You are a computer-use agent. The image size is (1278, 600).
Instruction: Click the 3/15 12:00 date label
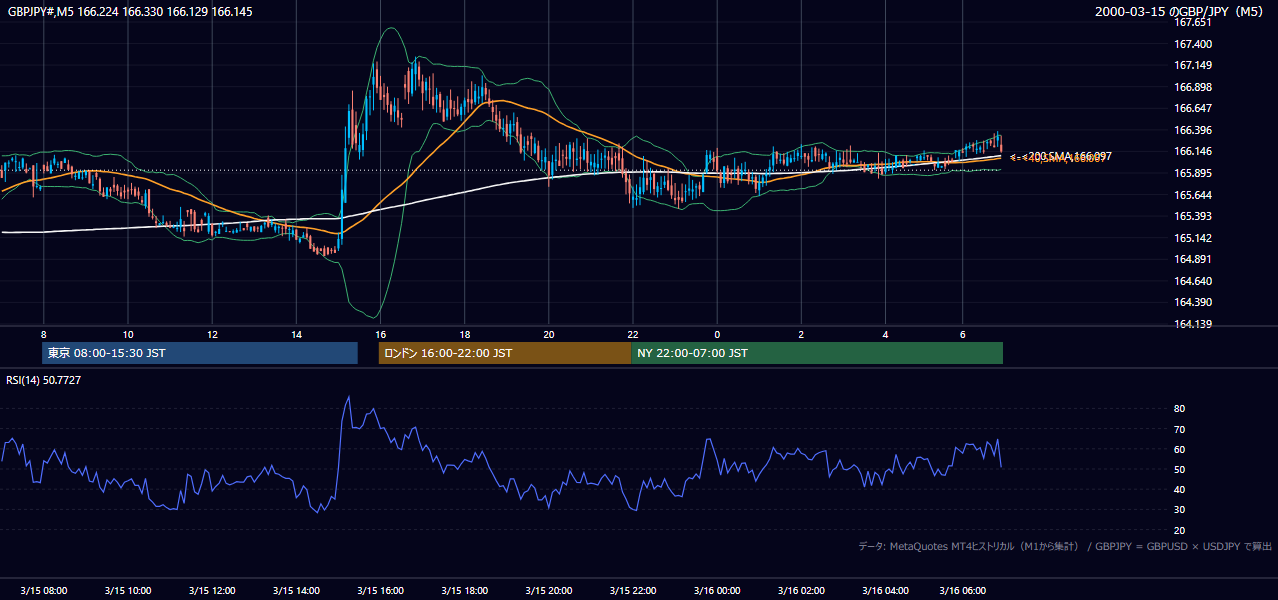tap(211, 591)
